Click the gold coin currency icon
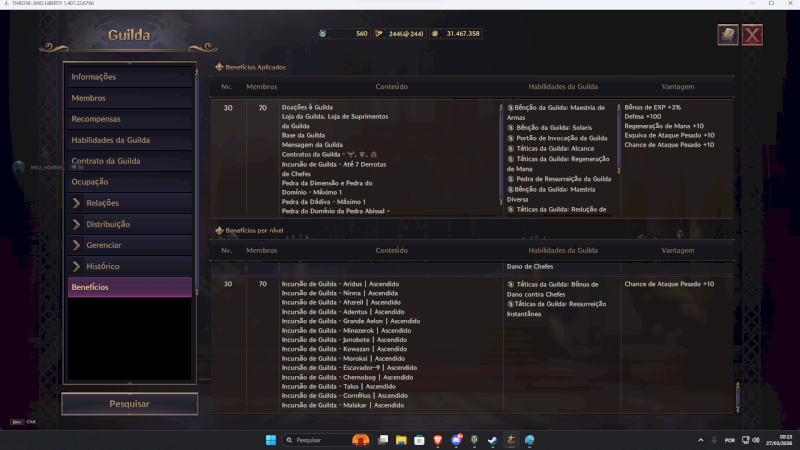Image resolution: width=800 pixels, height=450 pixels. click(x=435, y=34)
